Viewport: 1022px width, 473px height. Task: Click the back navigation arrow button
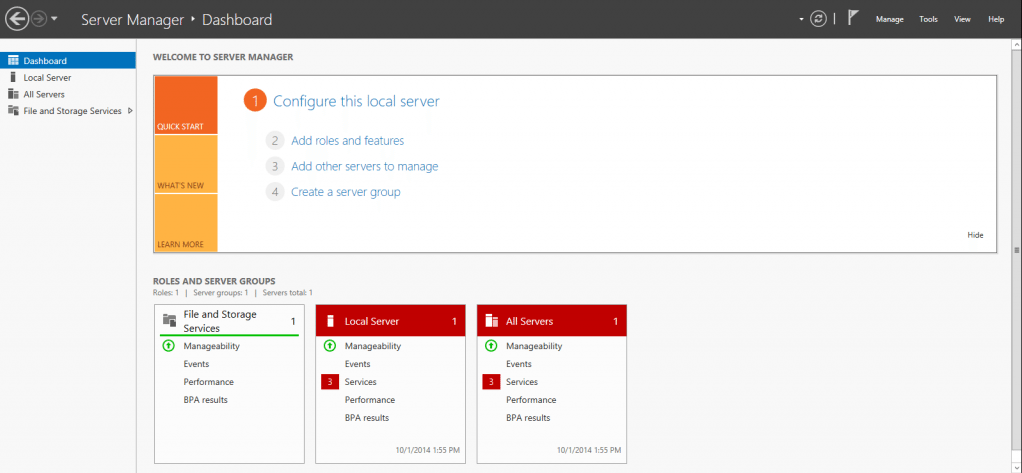16,19
